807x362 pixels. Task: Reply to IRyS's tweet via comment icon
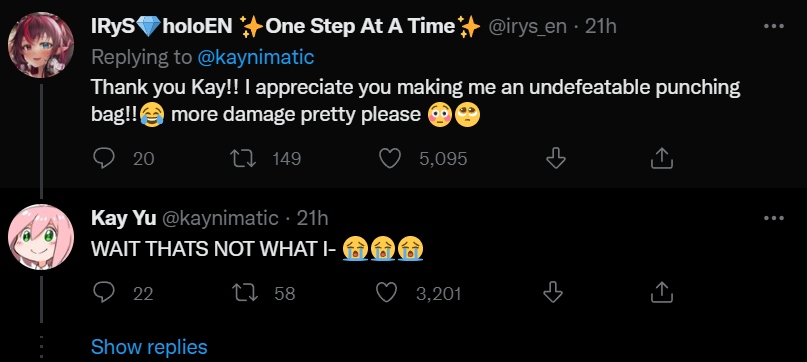[x=103, y=159]
